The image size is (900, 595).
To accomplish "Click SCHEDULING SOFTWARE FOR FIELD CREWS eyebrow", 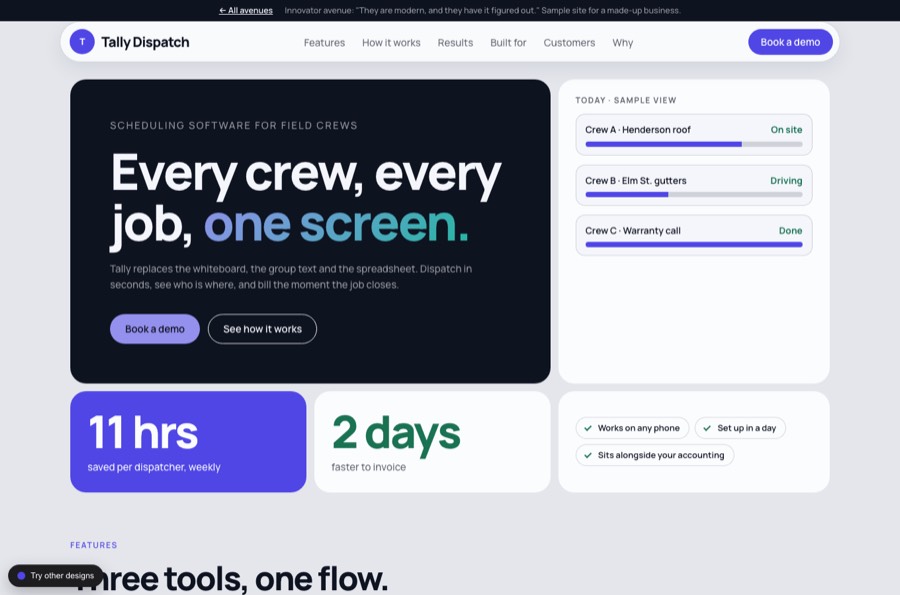I will 234,126.
